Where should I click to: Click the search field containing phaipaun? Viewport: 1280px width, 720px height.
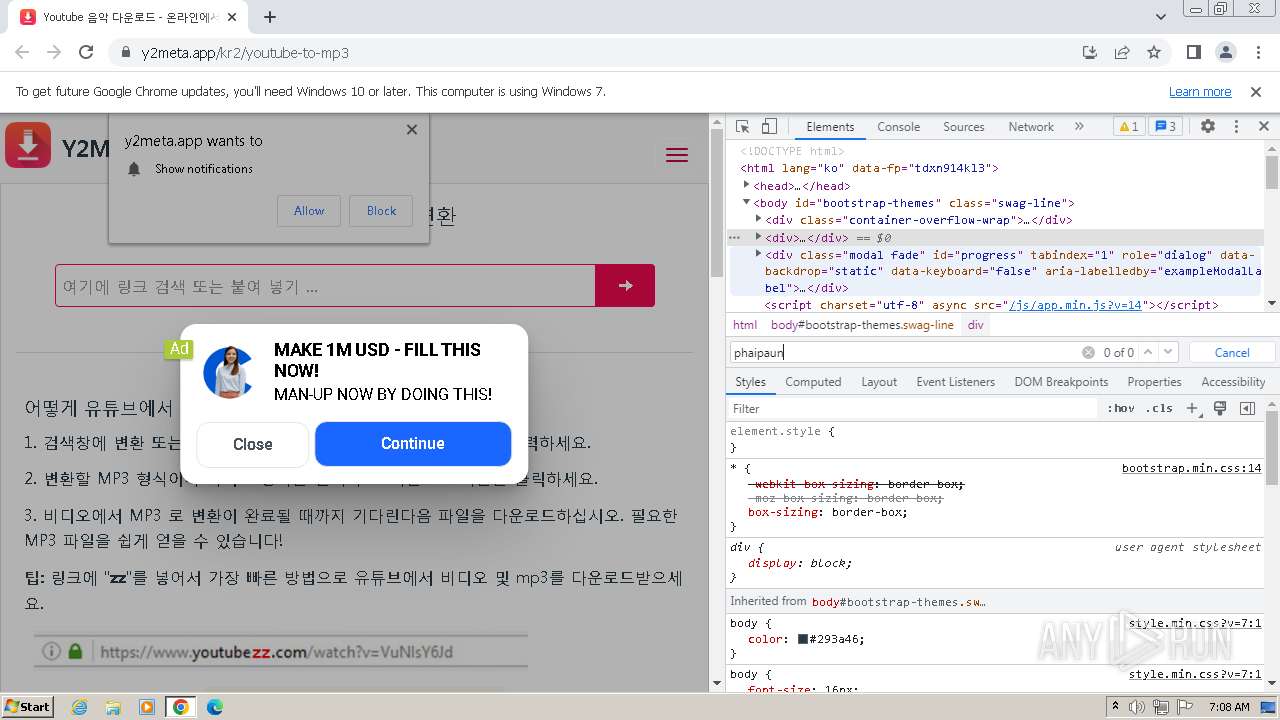[x=905, y=352]
